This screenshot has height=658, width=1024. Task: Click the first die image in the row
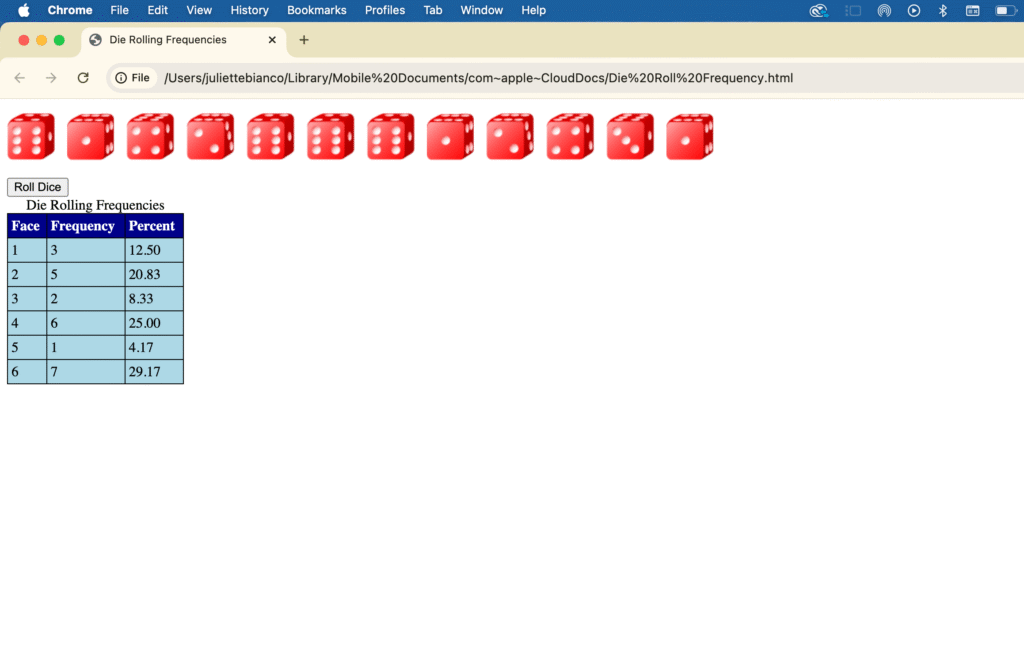(x=31, y=137)
